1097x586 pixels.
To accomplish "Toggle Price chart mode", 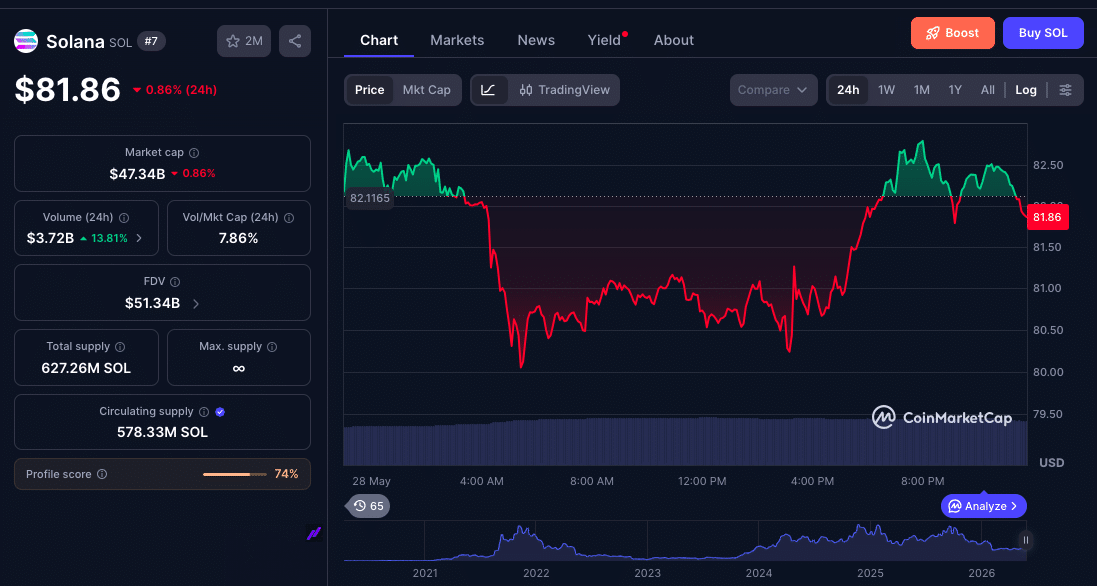I will (x=369, y=90).
